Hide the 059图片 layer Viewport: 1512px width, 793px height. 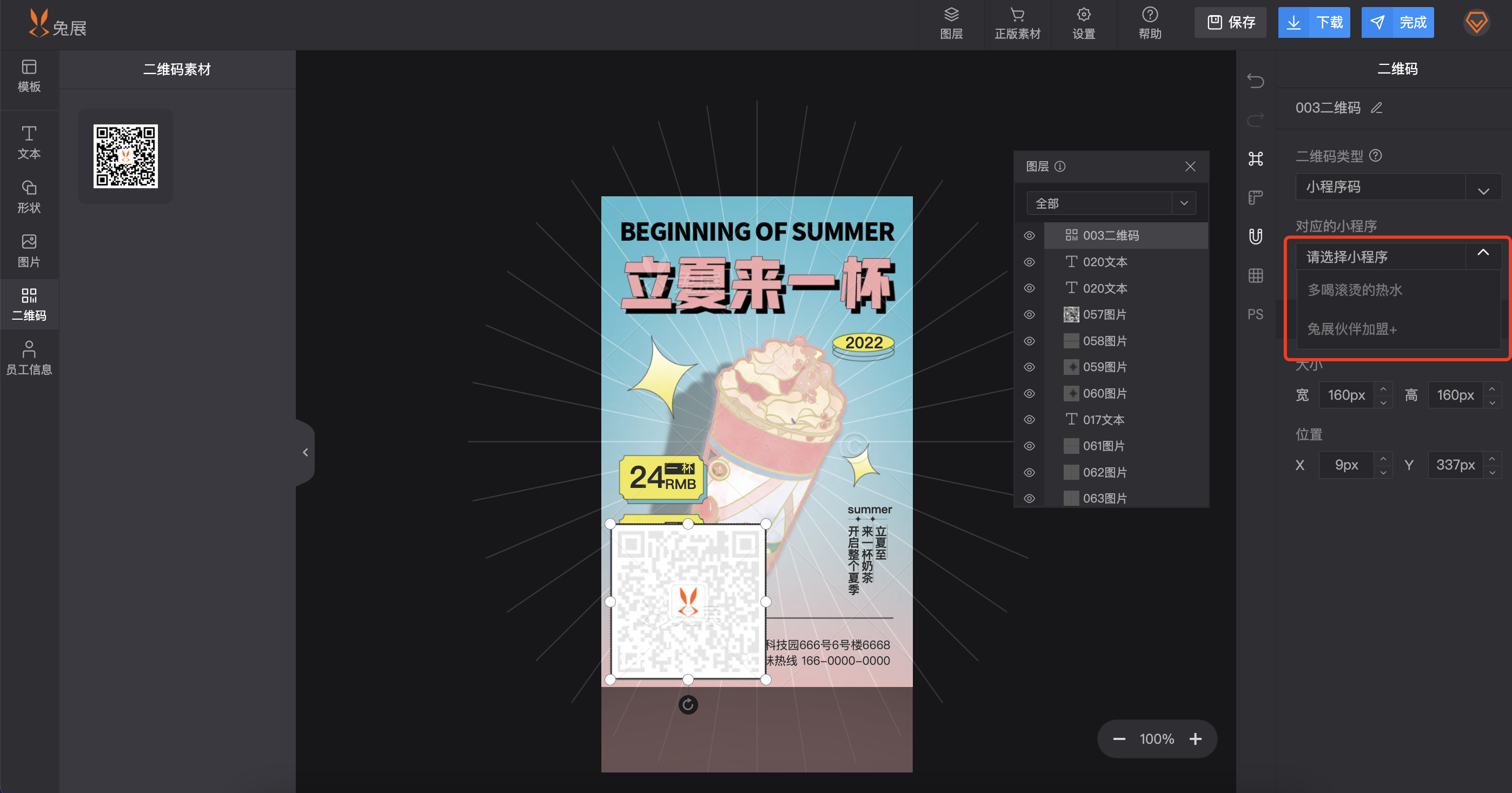[1030, 367]
